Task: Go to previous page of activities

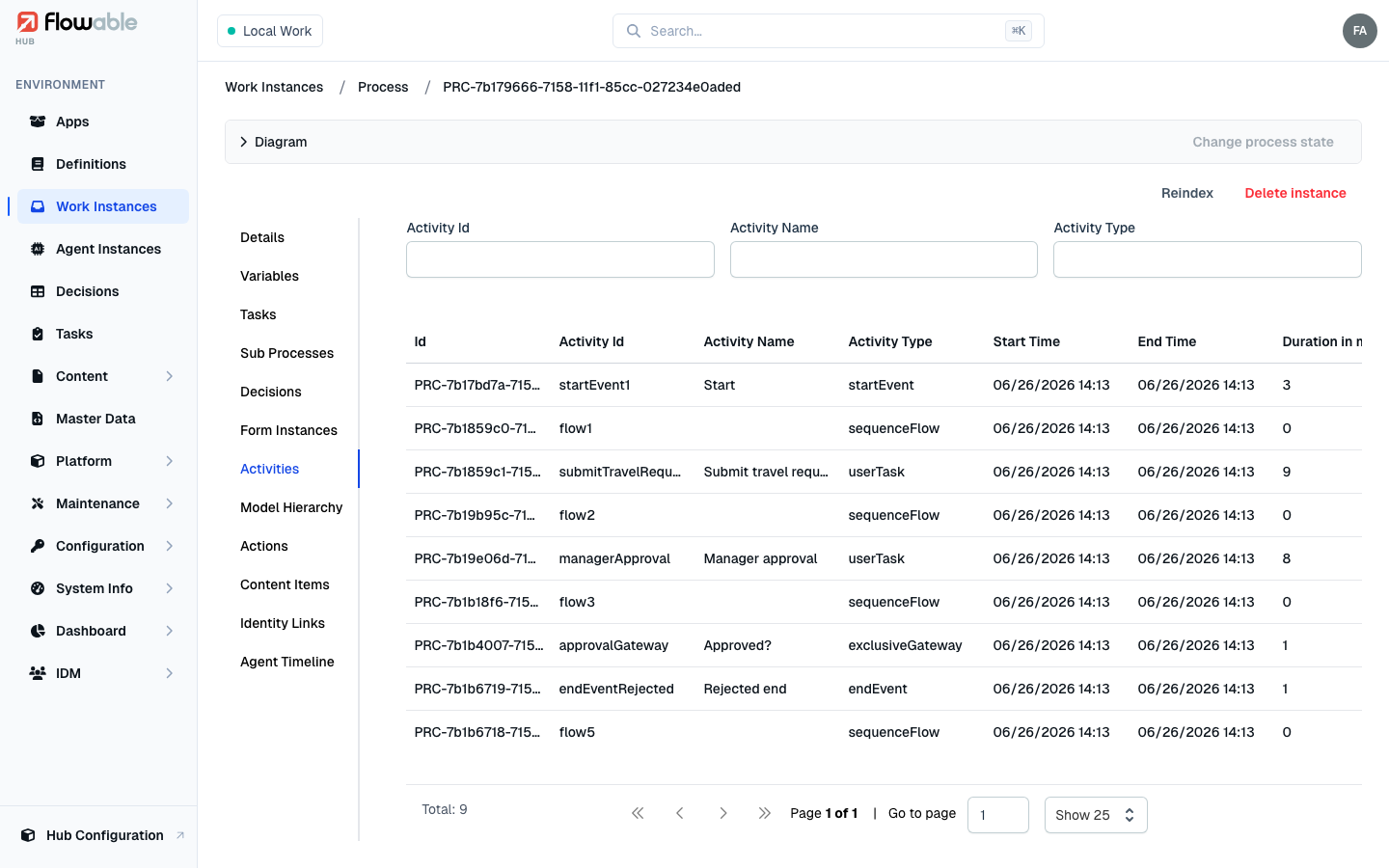Action: tap(680, 813)
